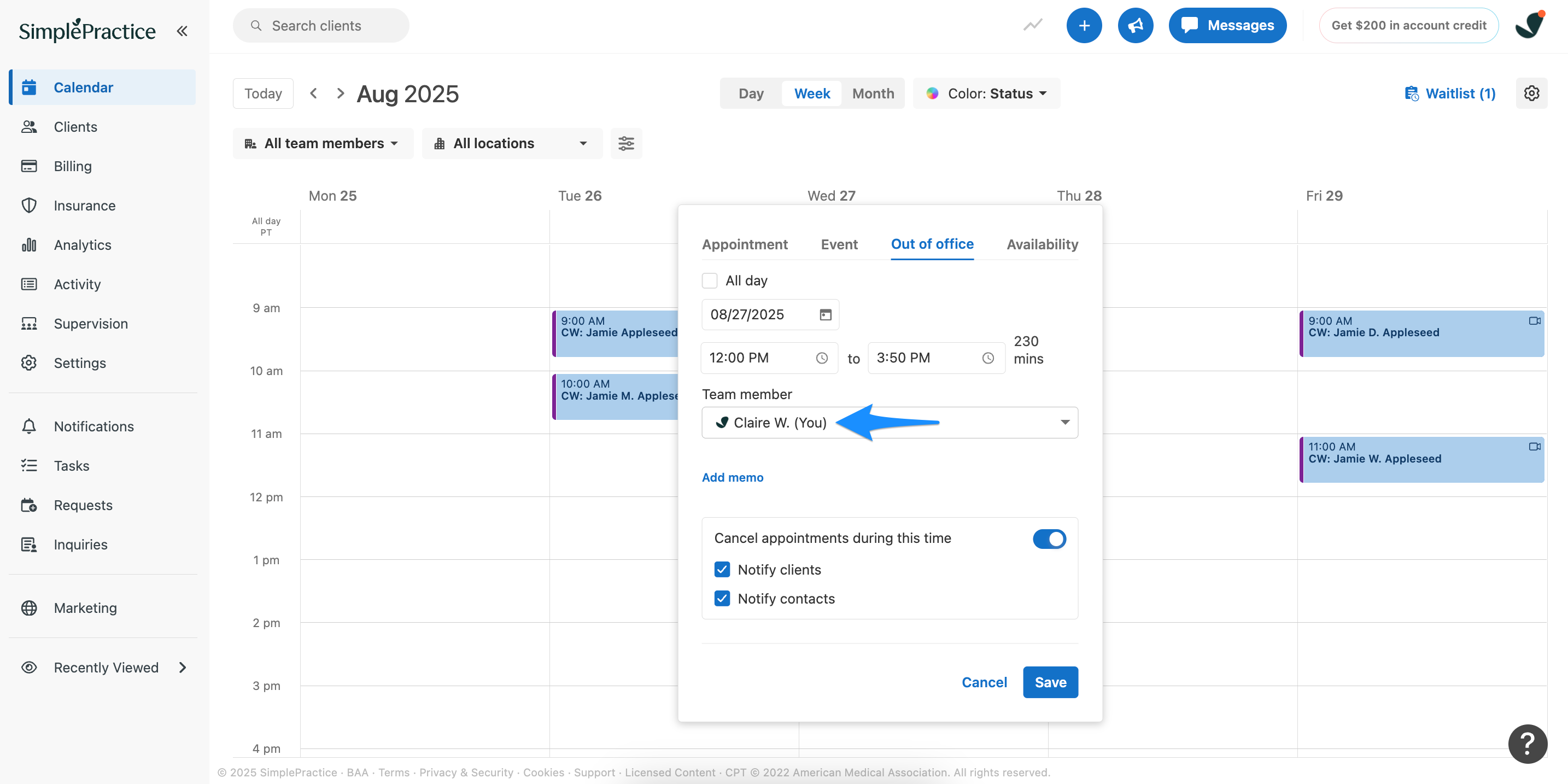Turn off Cancel appointments during this time
This screenshot has width=1568, height=784.
[1049, 539]
